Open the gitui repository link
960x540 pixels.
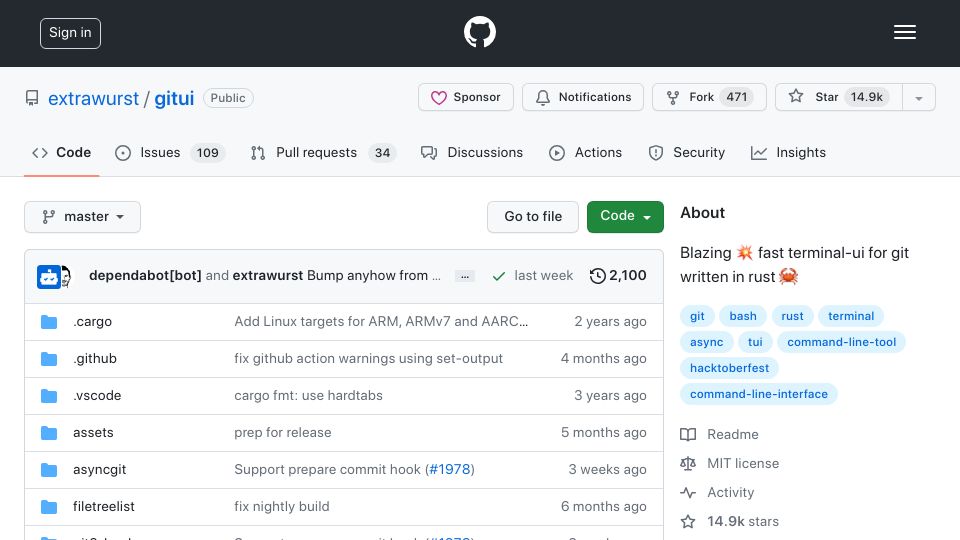(174, 98)
